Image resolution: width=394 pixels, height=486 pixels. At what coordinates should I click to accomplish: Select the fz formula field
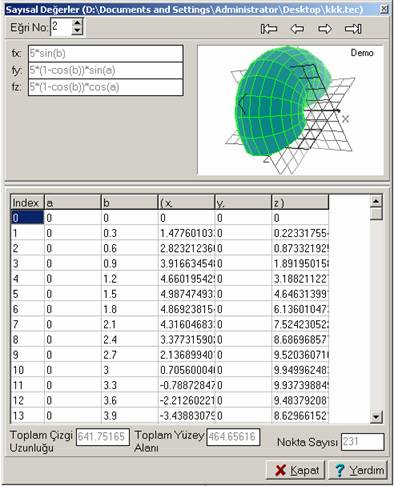click(106, 87)
